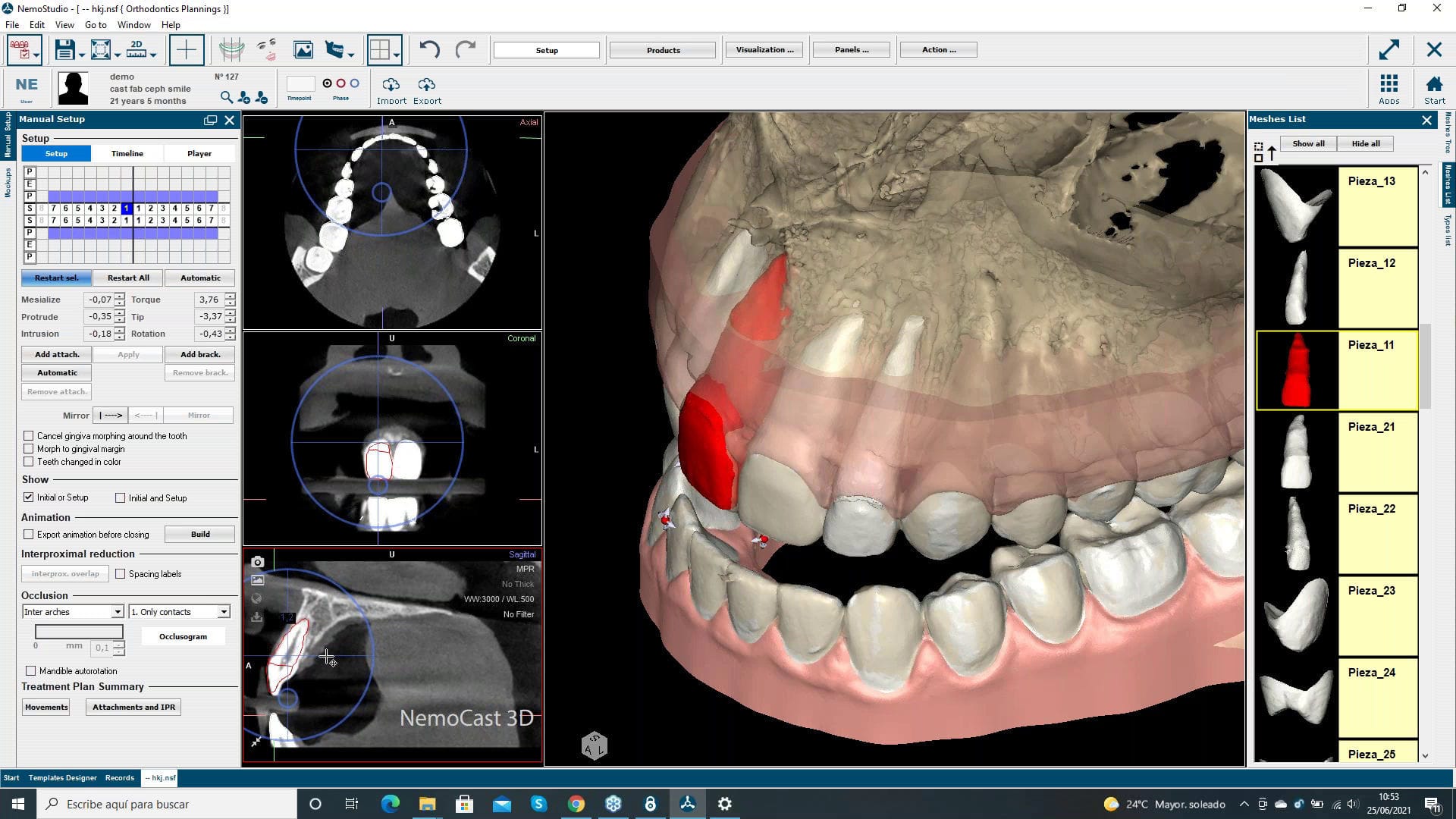
Task: Enable Teeth changed in color checkbox
Action: click(x=29, y=462)
